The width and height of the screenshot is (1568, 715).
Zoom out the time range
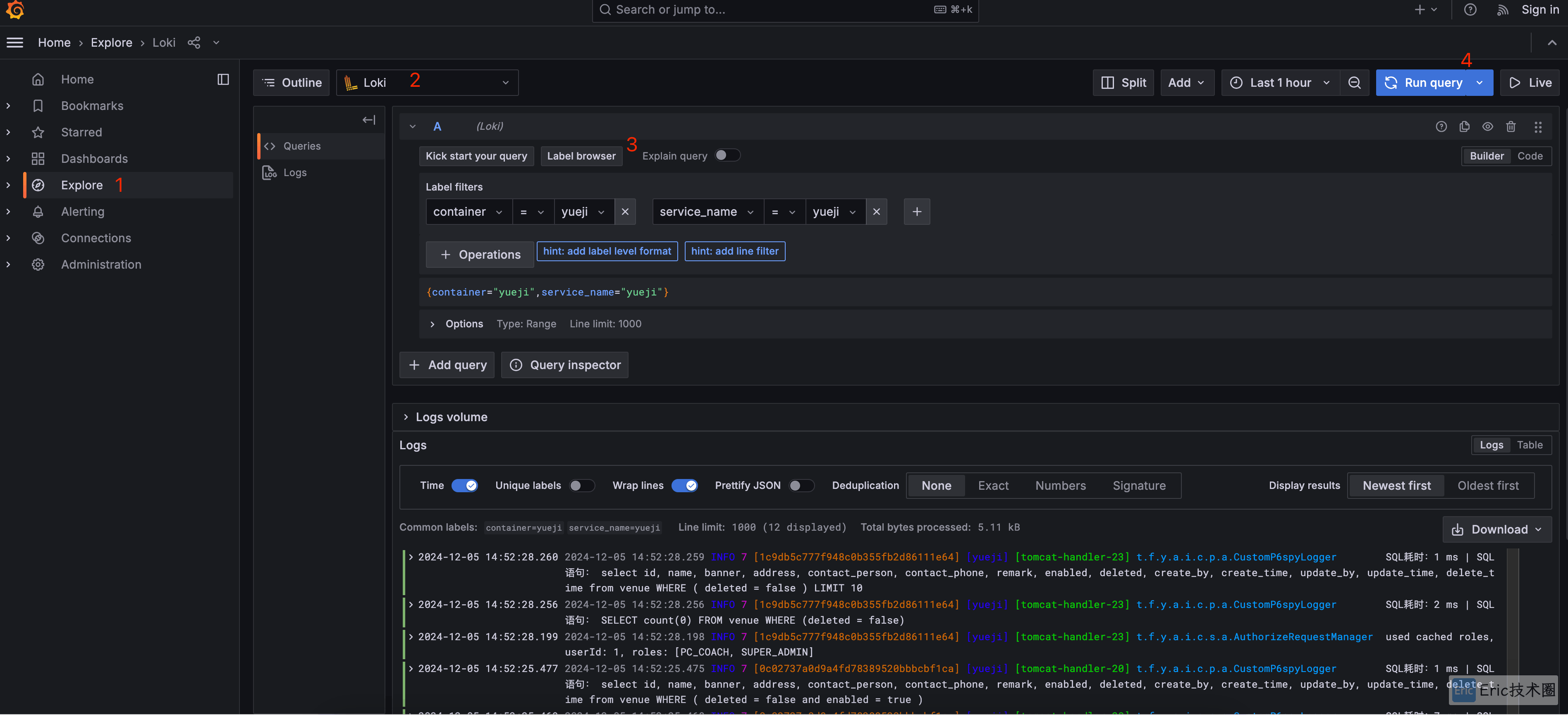(x=1354, y=83)
